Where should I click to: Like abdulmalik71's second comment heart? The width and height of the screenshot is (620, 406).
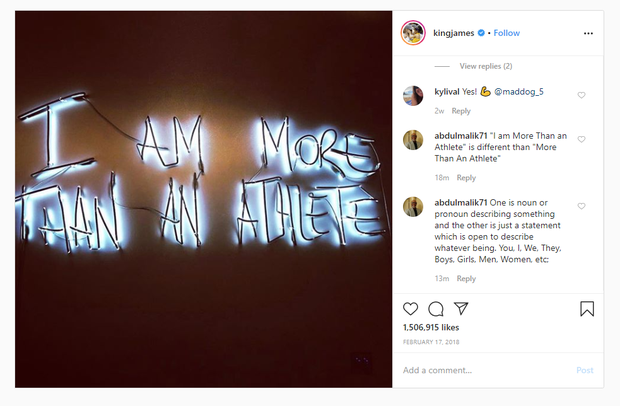click(582, 206)
